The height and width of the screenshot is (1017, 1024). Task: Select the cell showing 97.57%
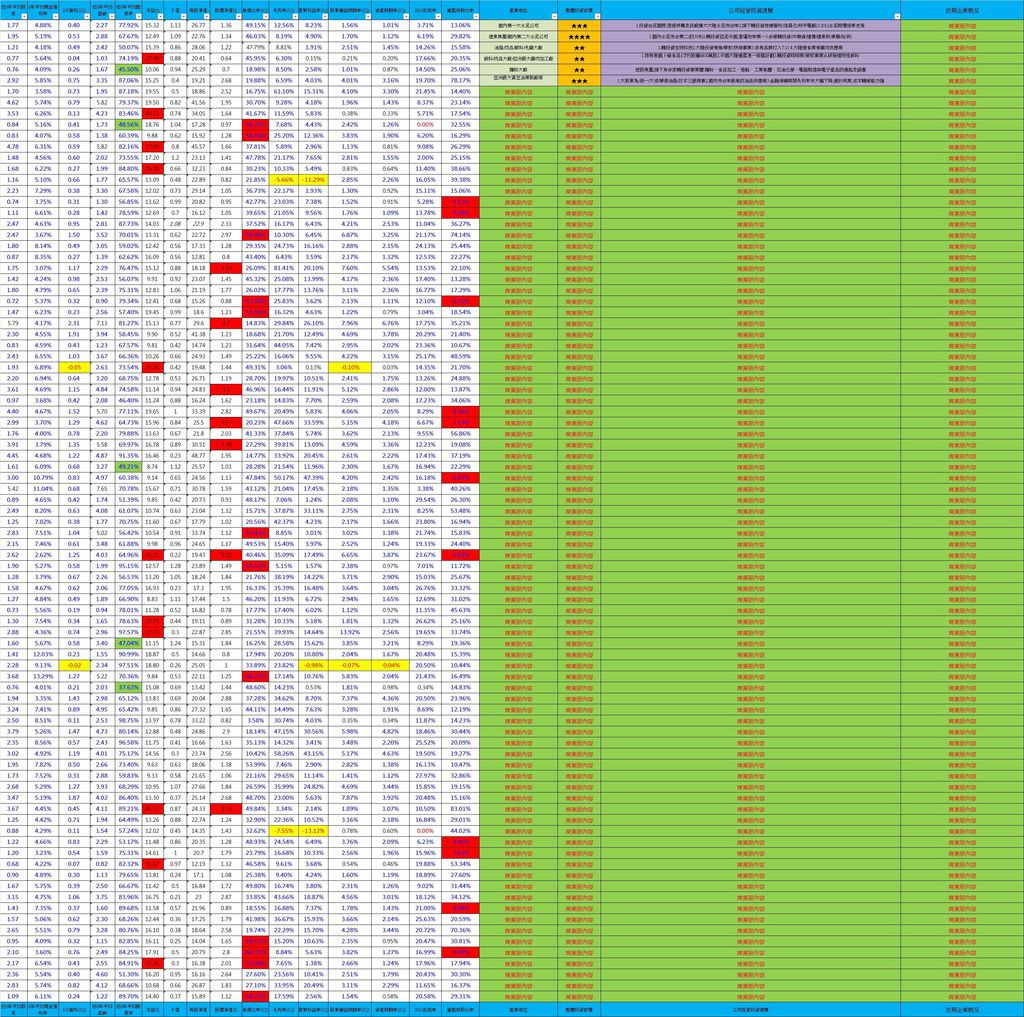coord(129,632)
